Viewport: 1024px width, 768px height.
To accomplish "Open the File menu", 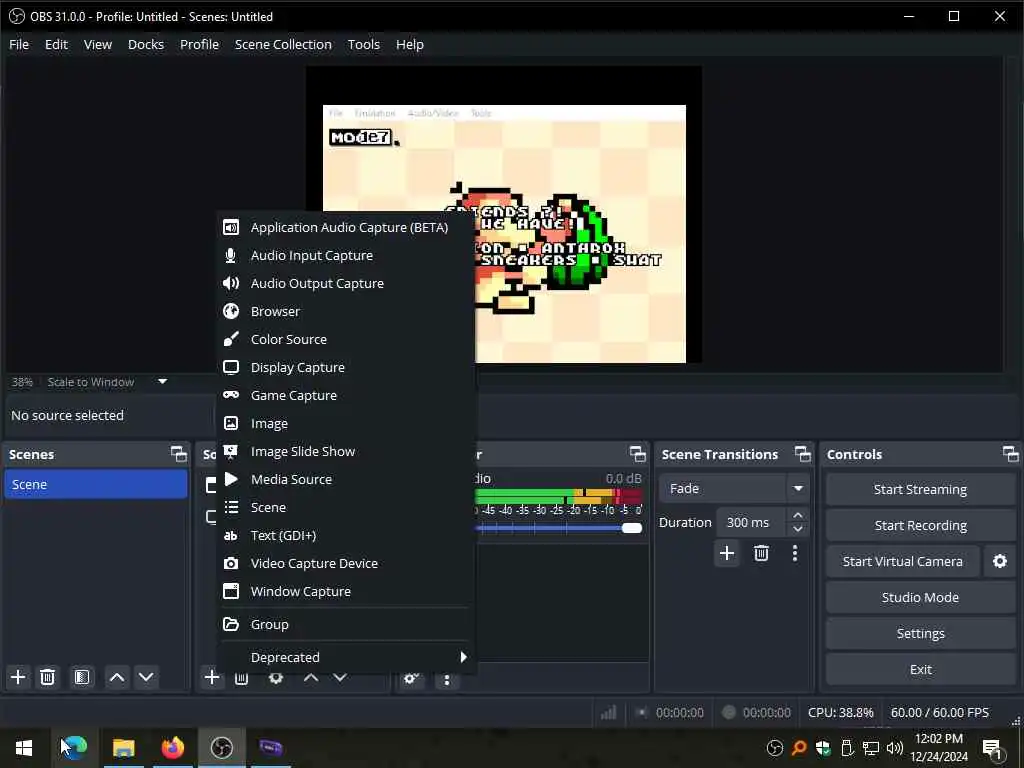I will [x=19, y=44].
